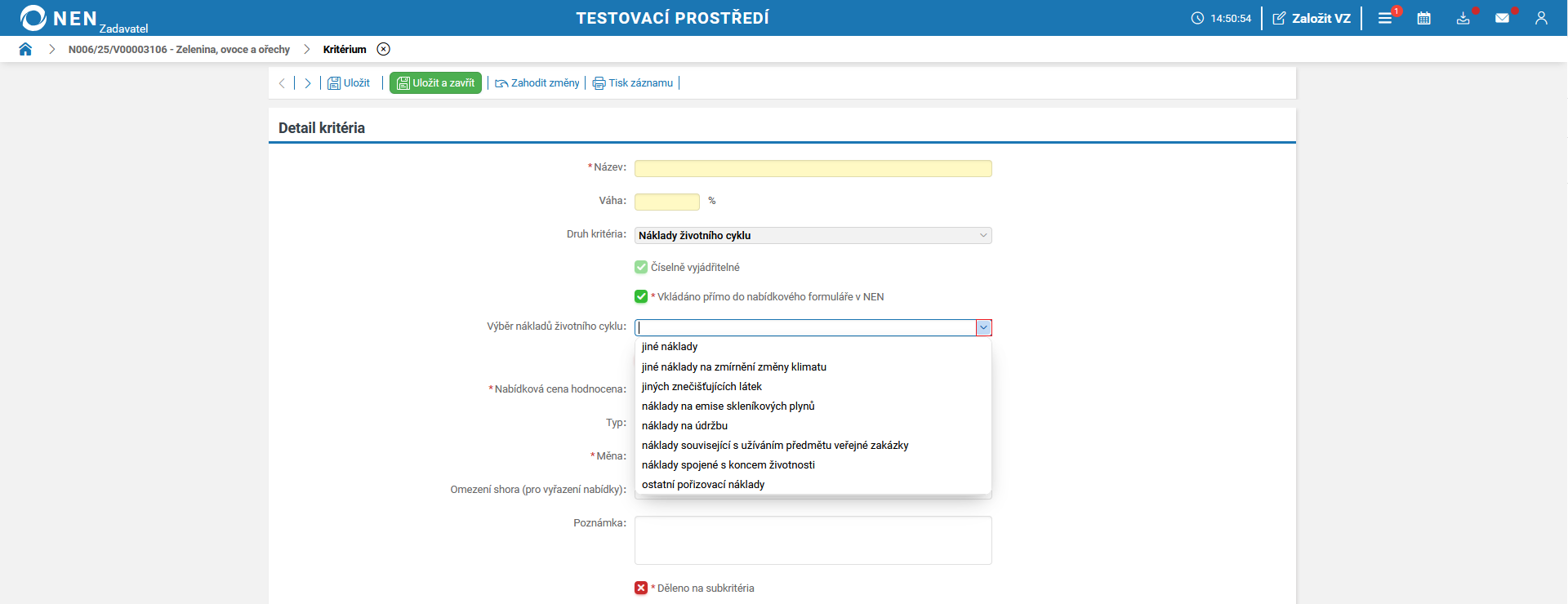The width and height of the screenshot is (1568, 604).
Task: Open the calendar icon in header
Action: point(1423,18)
